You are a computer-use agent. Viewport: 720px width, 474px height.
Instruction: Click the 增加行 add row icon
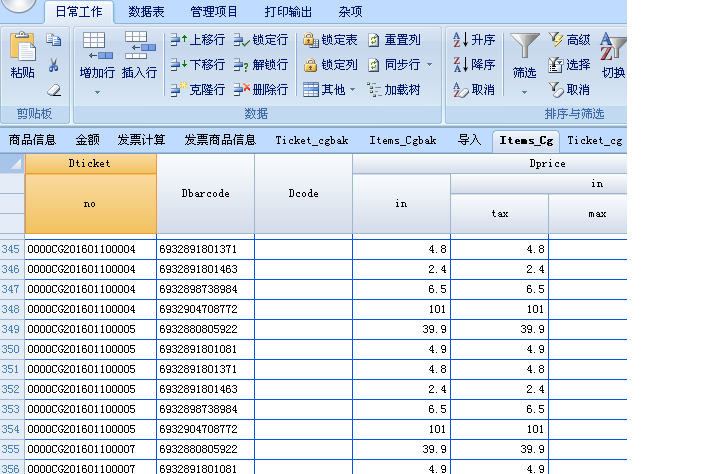coord(97,46)
